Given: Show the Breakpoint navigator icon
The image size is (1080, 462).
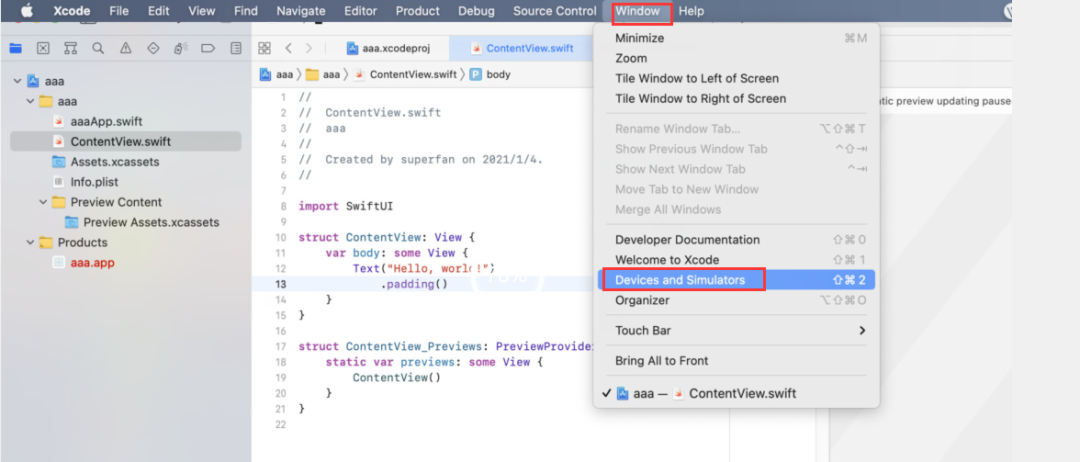Looking at the screenshot, I should pos(208,48).
